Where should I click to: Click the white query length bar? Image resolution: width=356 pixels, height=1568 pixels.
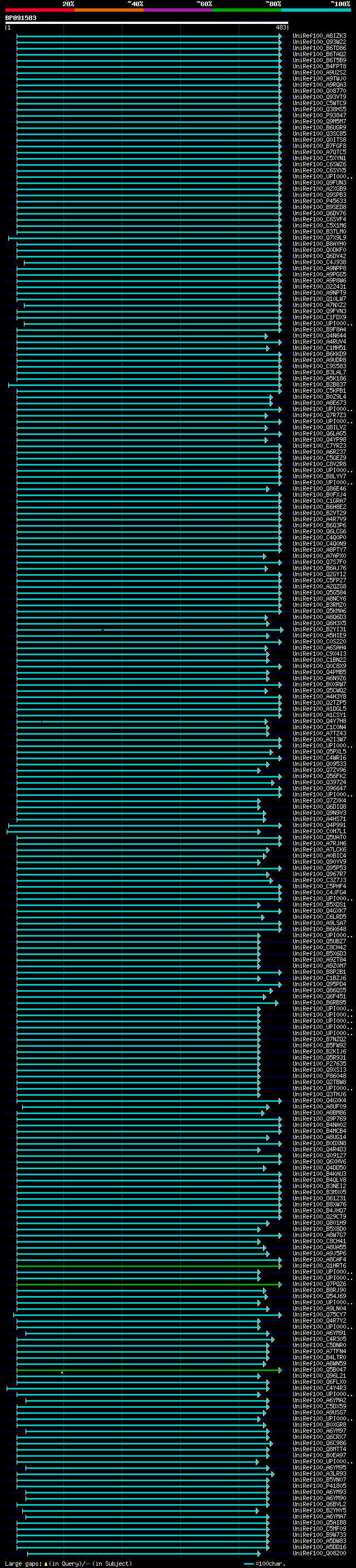[x=147, y=23]
